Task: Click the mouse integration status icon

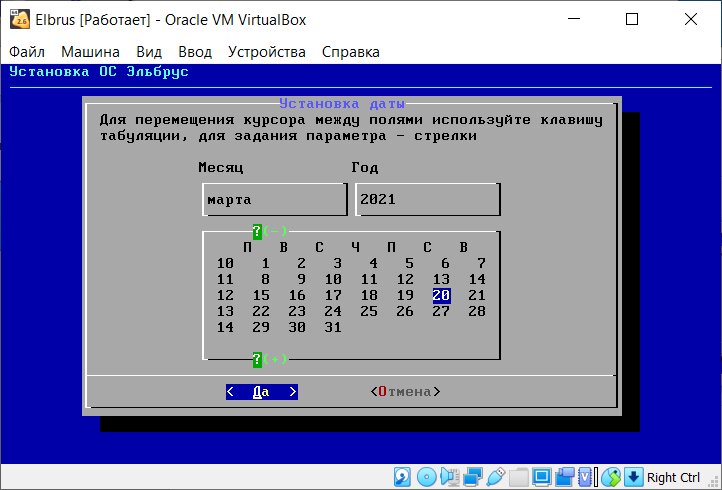Action: [x=611, y=477]
